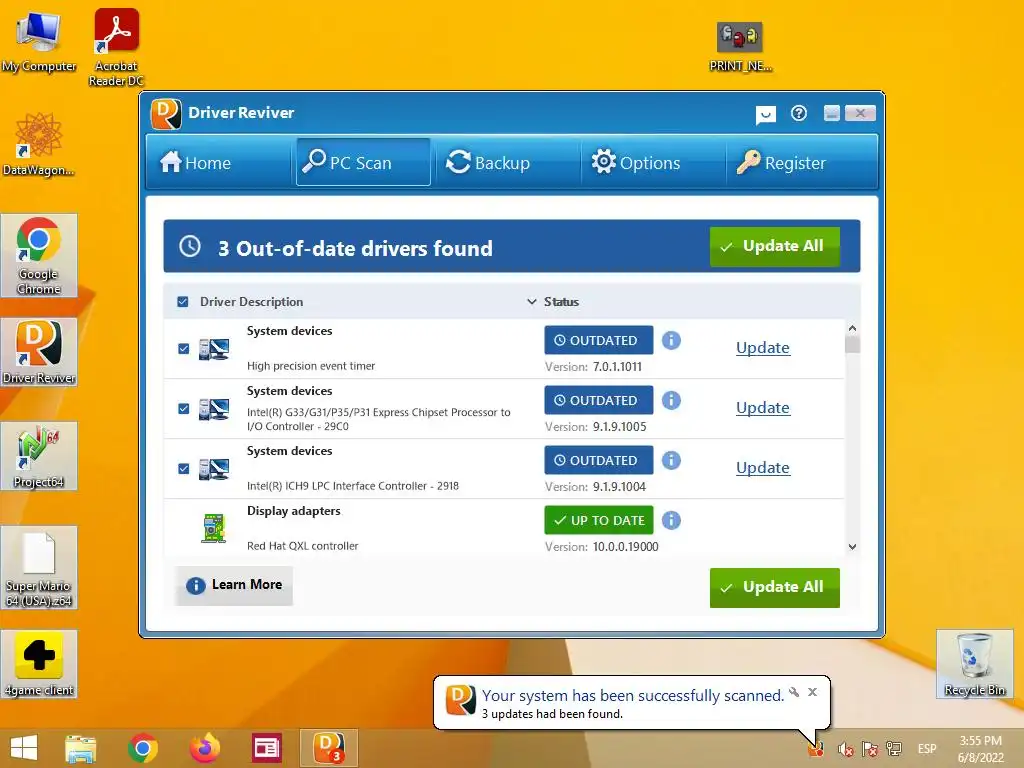Click the bottom Update All button
This screenshot has height=768, width=1024.
775,587
